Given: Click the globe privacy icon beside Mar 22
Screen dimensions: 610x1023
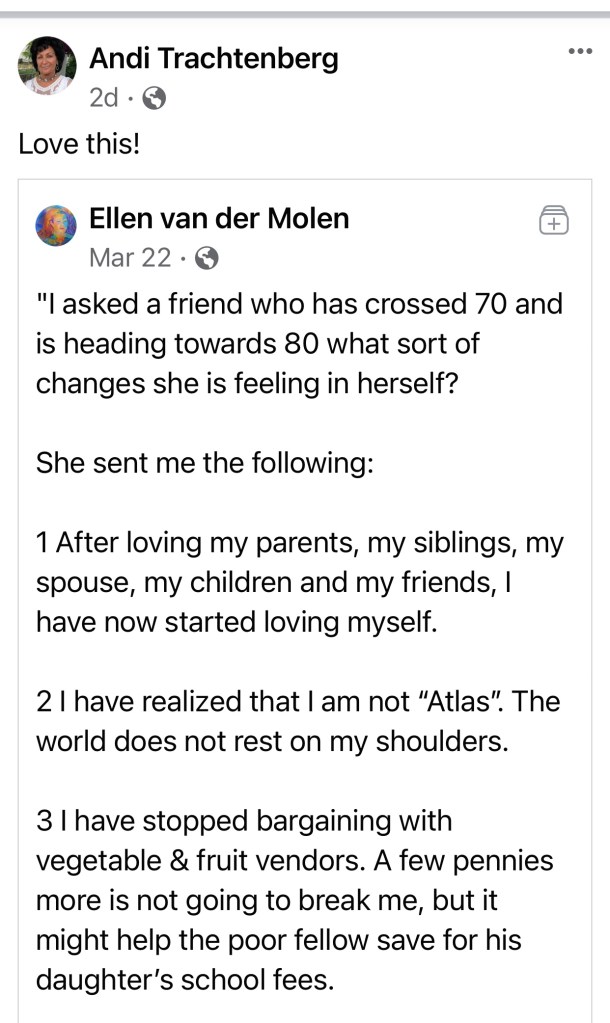Looking at the screenshot, I should coord(207,258).
